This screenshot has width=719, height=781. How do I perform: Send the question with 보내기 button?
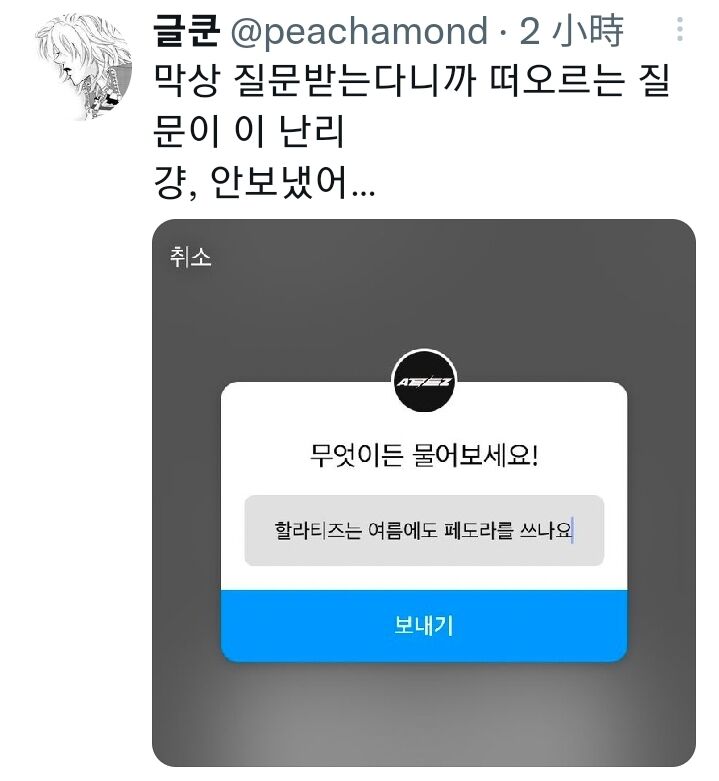click(x=424, y=626)
